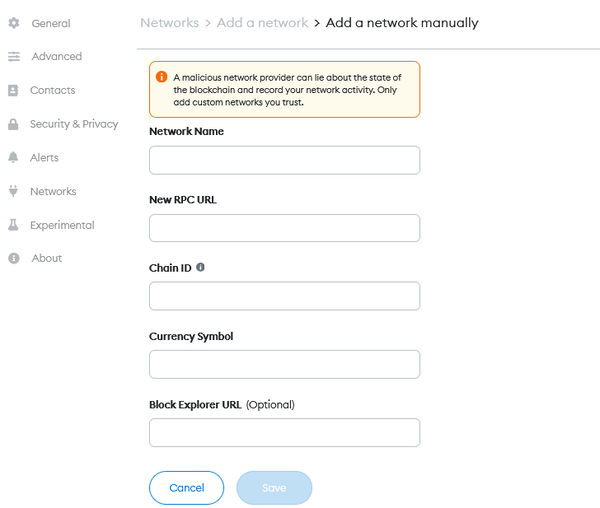Click the Contacts book icon
600x508 pixels.
tap(14, 90)
